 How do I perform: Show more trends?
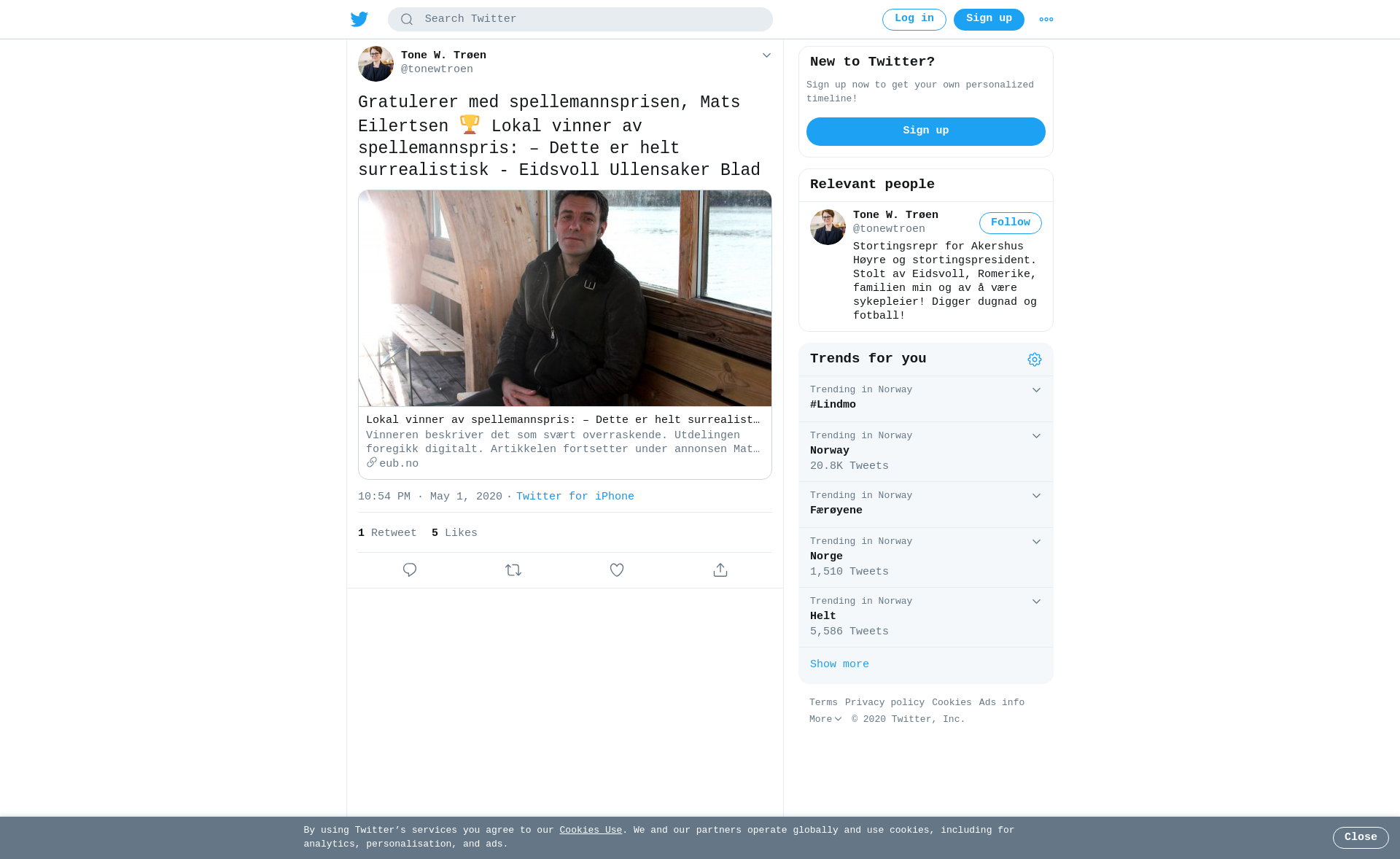click(x=839, y=664)
